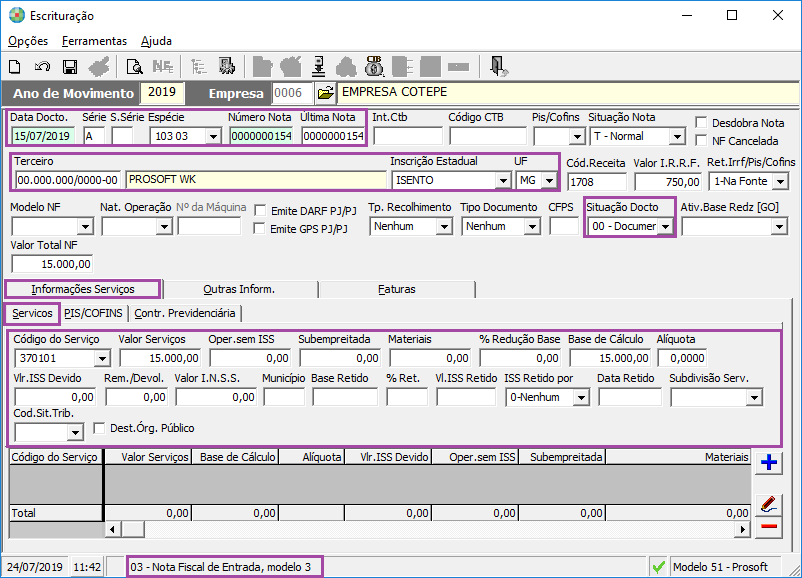Edit service row with the pencil icon
The width and height of the screenshot is (802, 578).
(769, 503)
